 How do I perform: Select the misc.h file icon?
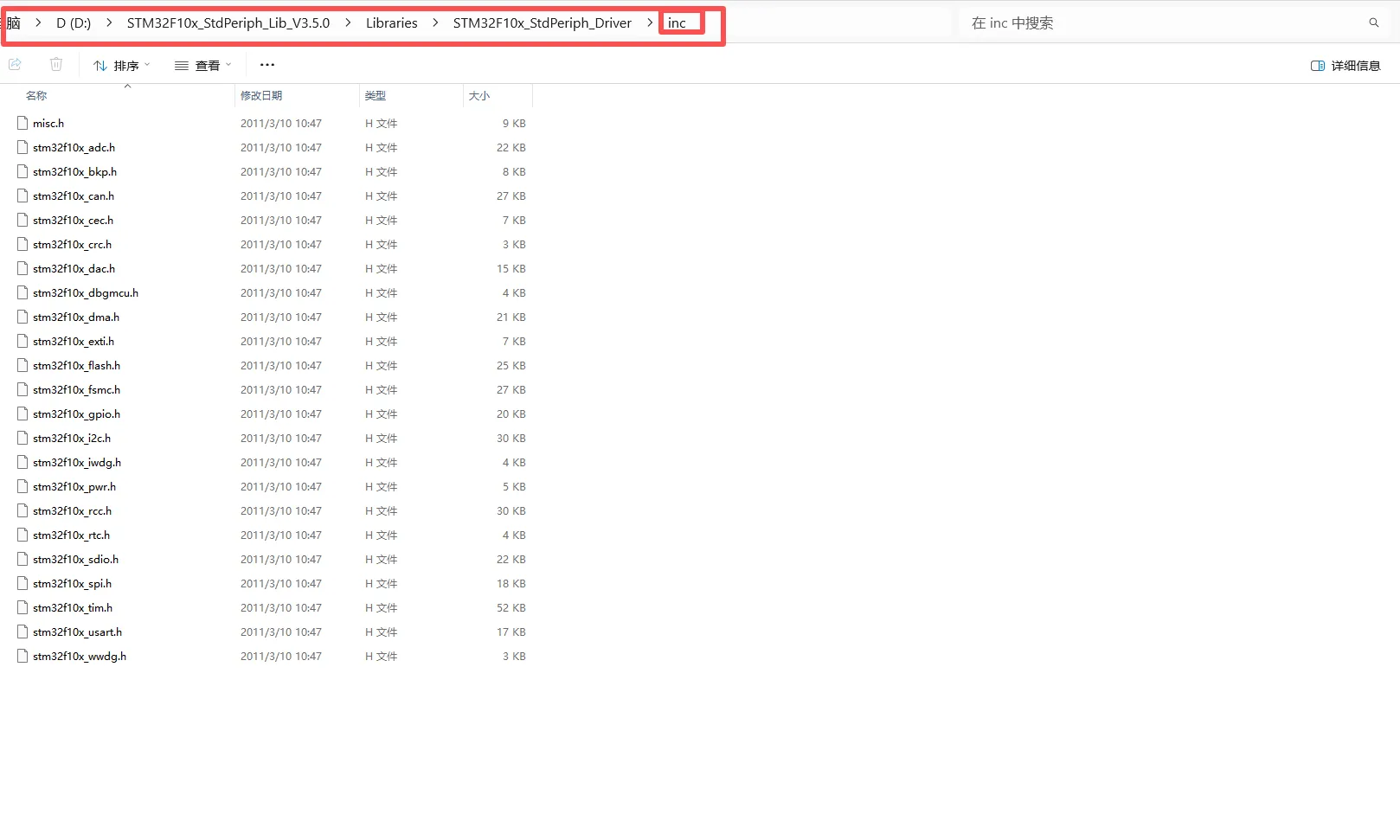point(22,124)
